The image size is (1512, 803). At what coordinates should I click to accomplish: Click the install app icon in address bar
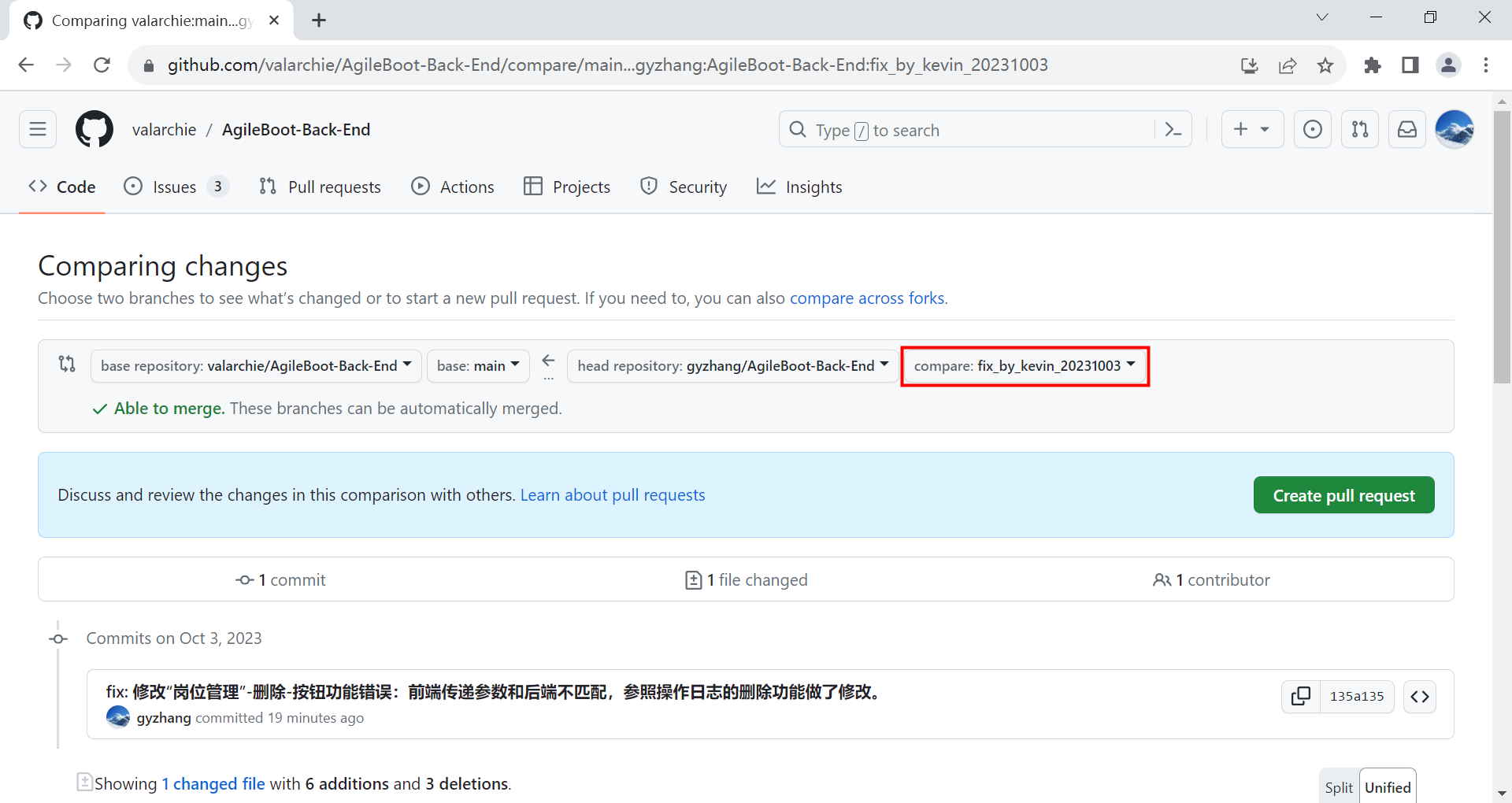[1250, 65]
